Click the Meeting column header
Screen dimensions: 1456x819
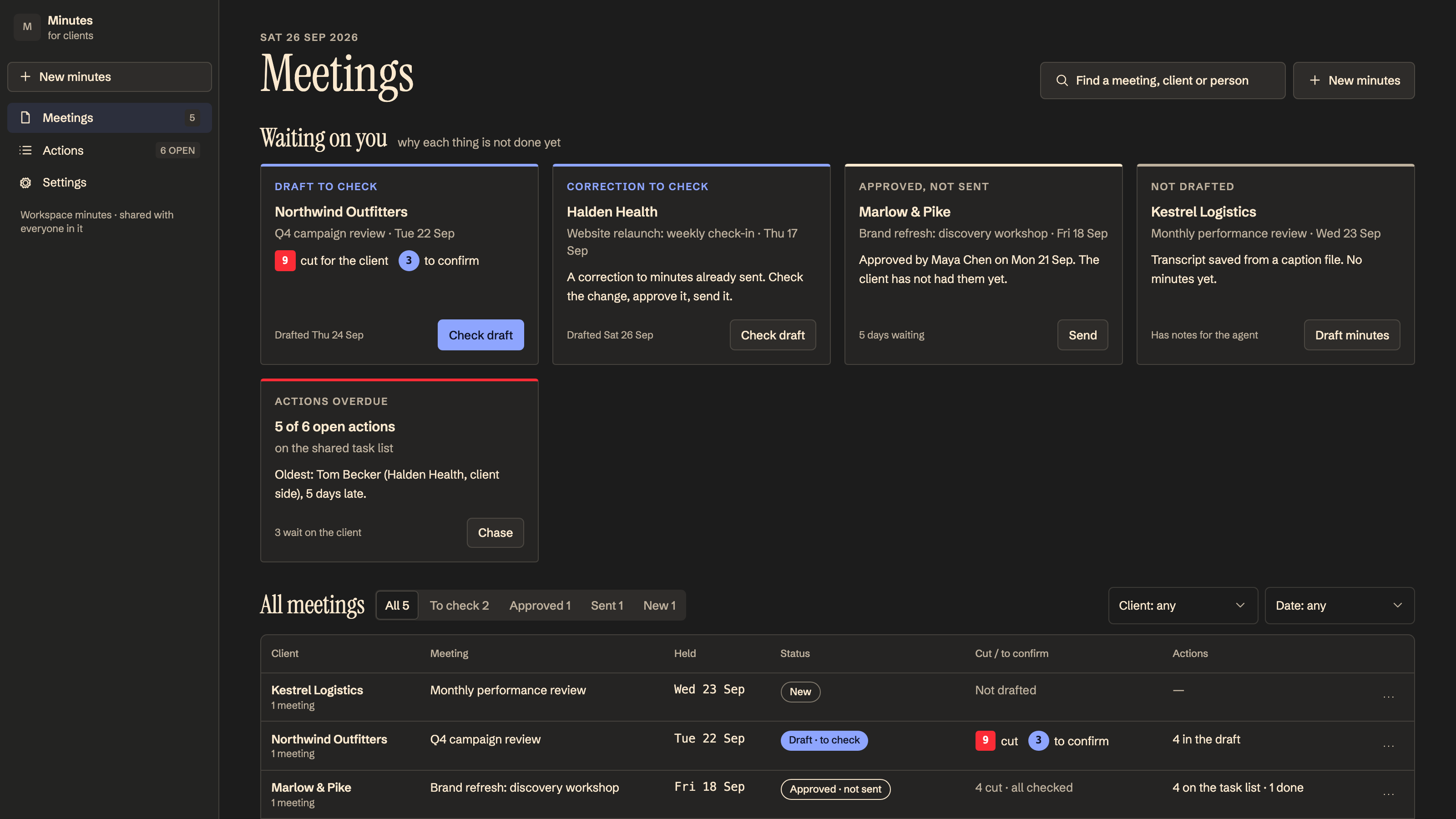[450, 653]
